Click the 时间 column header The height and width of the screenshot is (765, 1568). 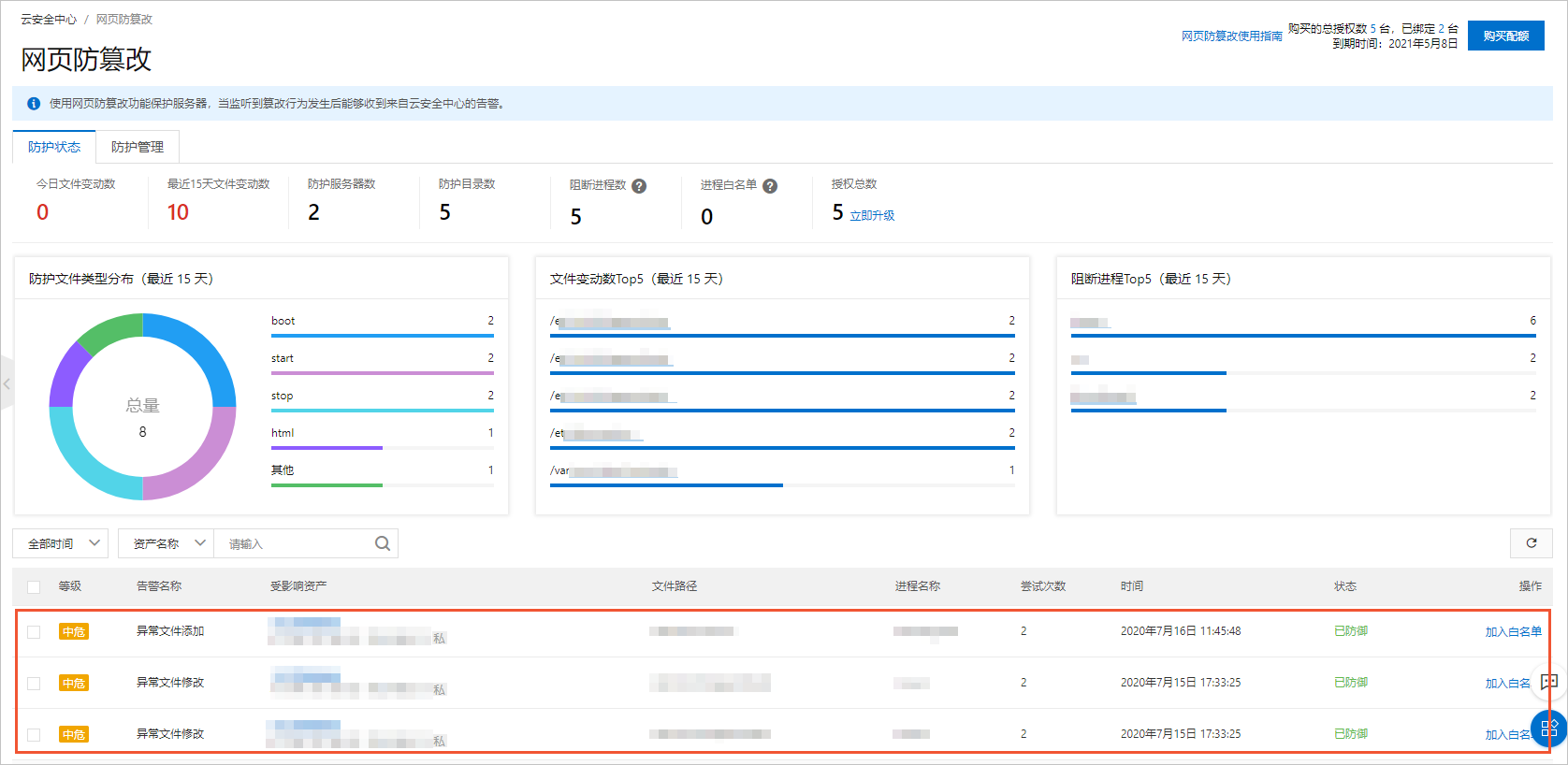click(1132, 586)
